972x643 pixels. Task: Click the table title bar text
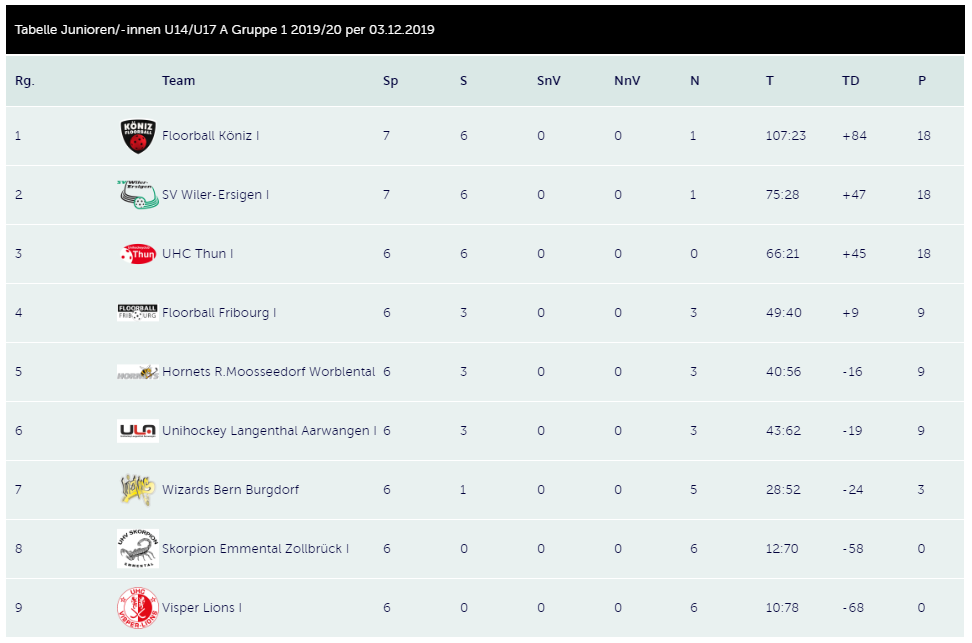tap(224, 30)
